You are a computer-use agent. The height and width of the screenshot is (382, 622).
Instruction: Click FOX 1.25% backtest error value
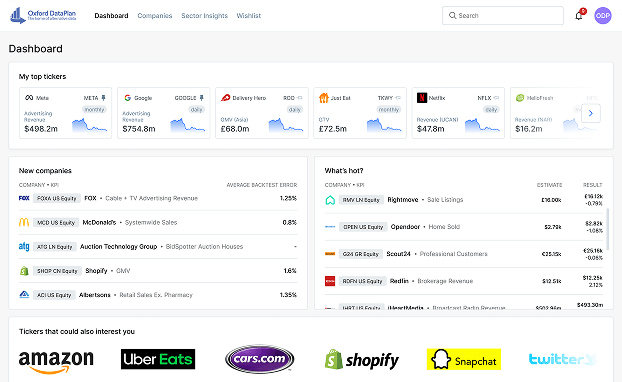point(288,198)
